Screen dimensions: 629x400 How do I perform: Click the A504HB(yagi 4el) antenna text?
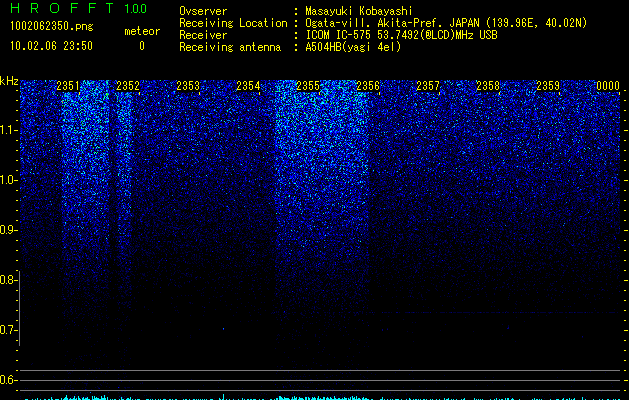click(x=353, y=47)
